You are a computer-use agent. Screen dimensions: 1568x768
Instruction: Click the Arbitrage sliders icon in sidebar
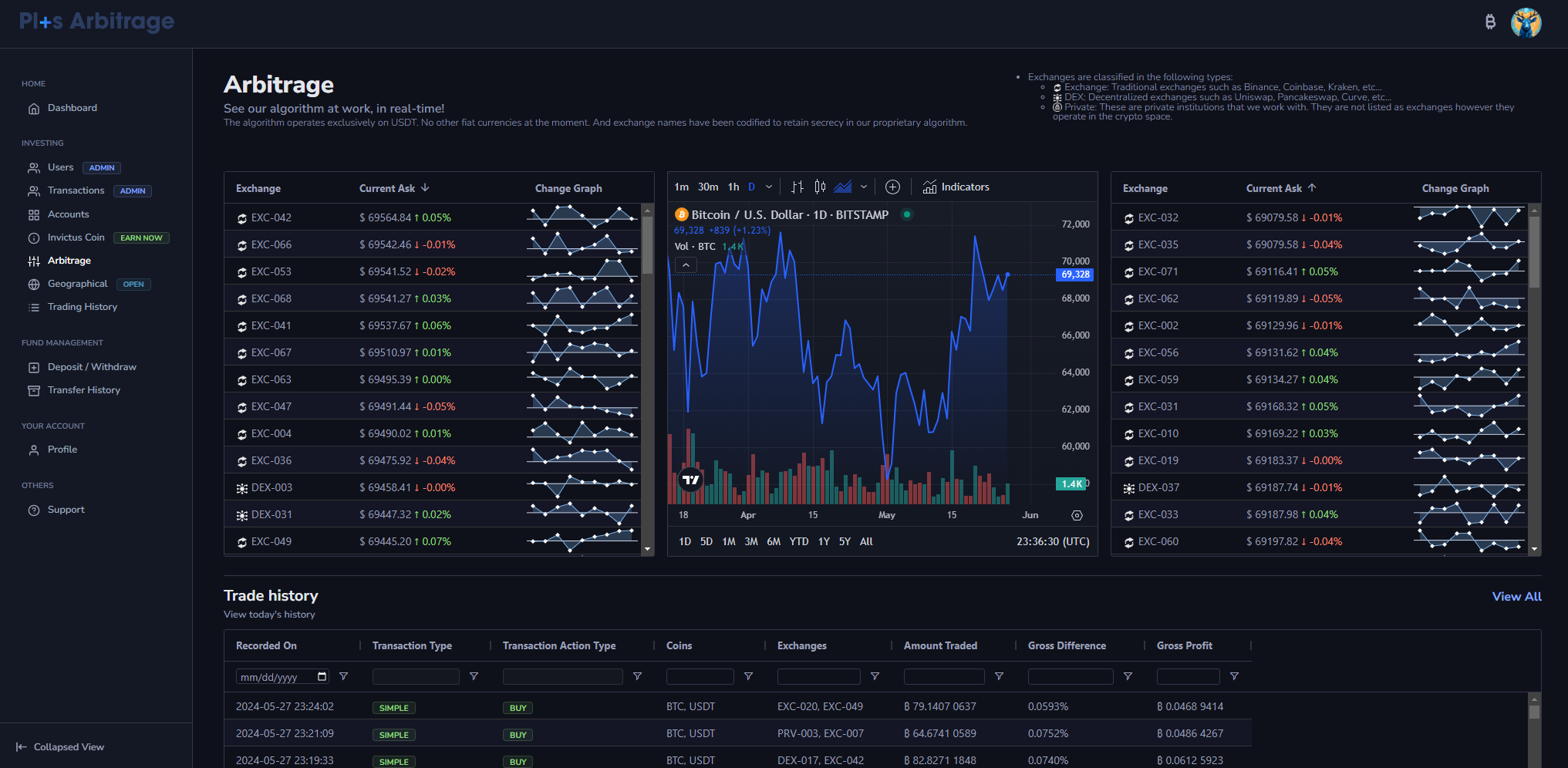click(34, 261)
